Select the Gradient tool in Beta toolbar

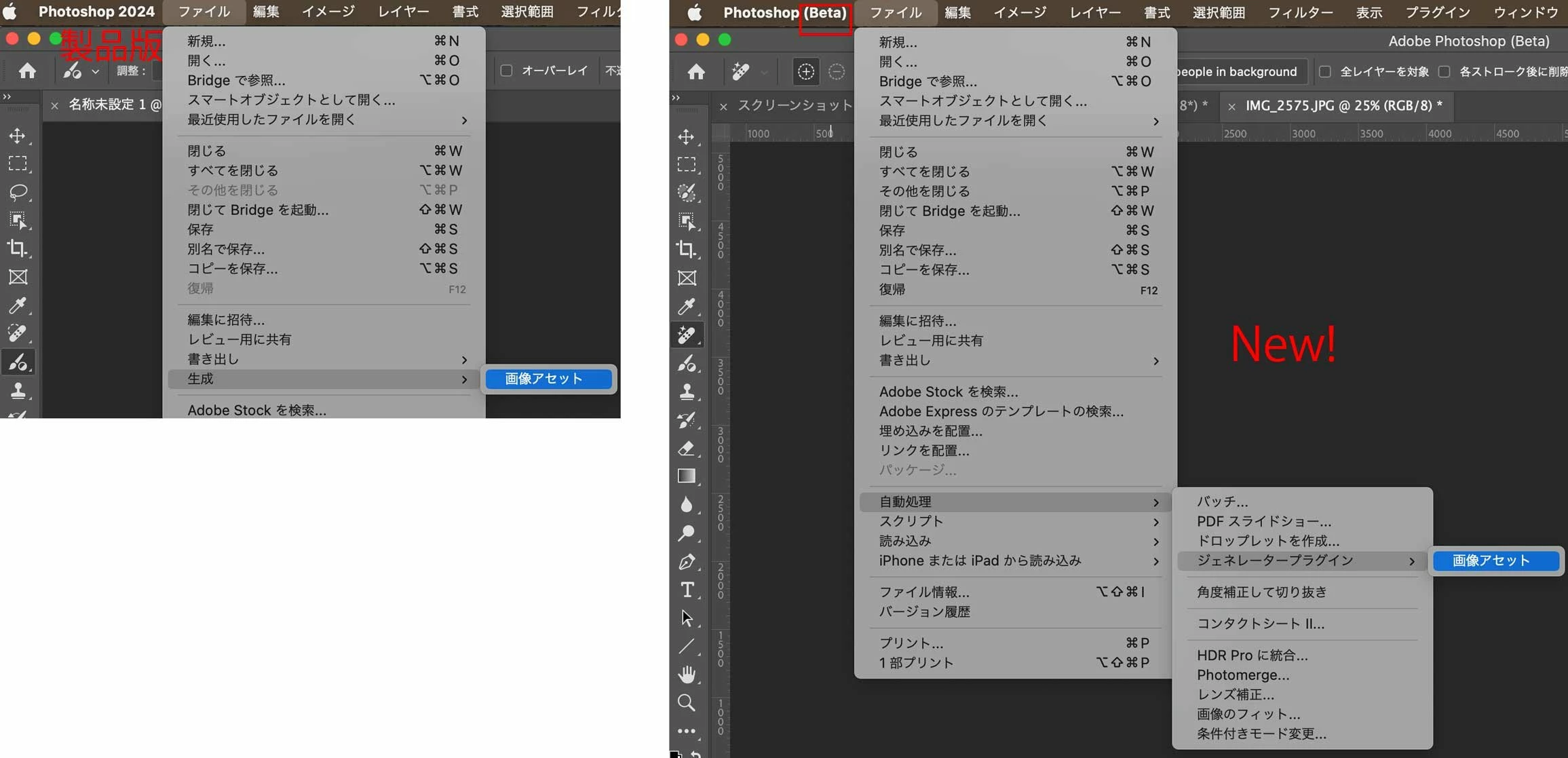click(687, 476)
